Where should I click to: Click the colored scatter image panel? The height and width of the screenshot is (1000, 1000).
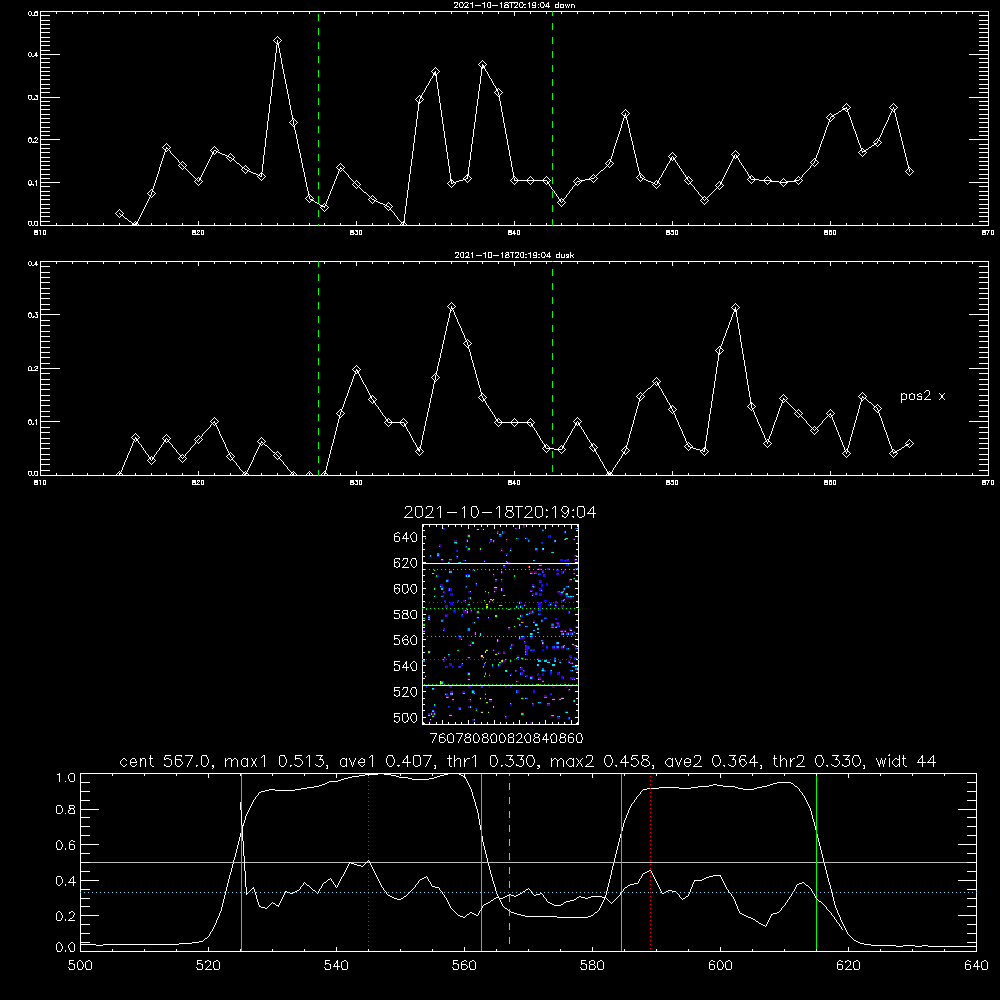tap(501, 624)
